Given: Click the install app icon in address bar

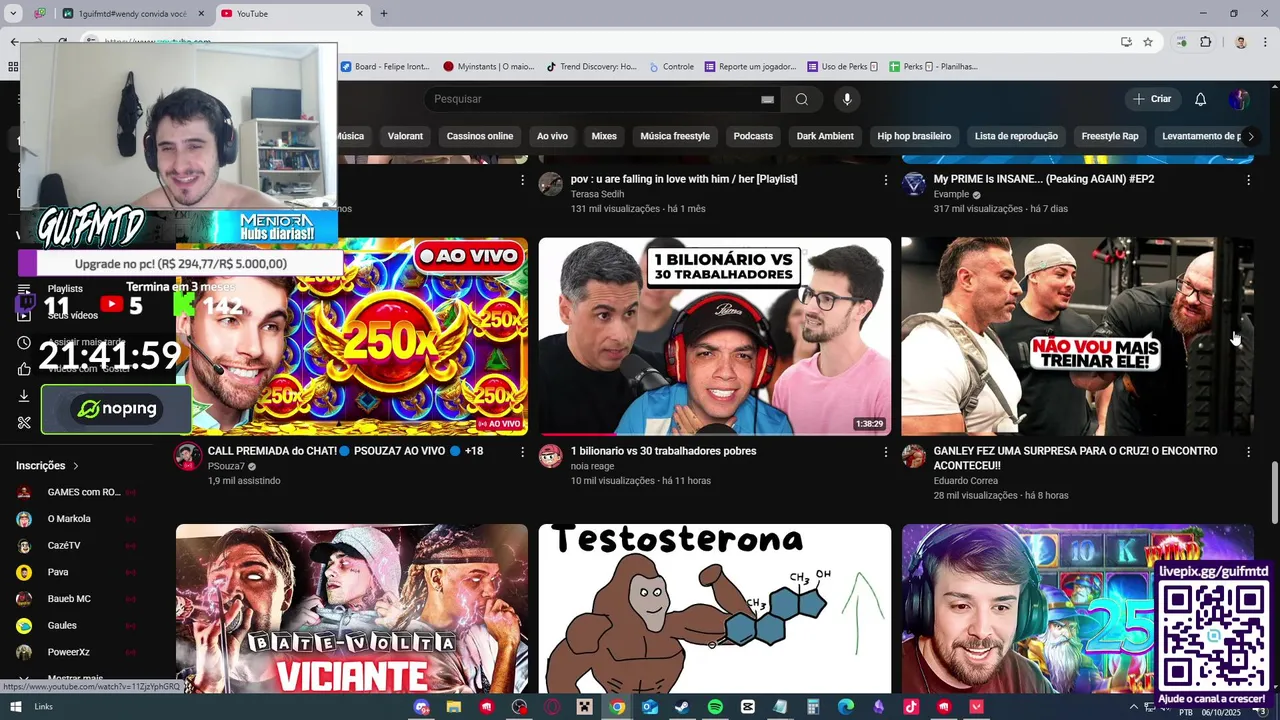Looking at the screenshot, I should (x=1126, y=42).
